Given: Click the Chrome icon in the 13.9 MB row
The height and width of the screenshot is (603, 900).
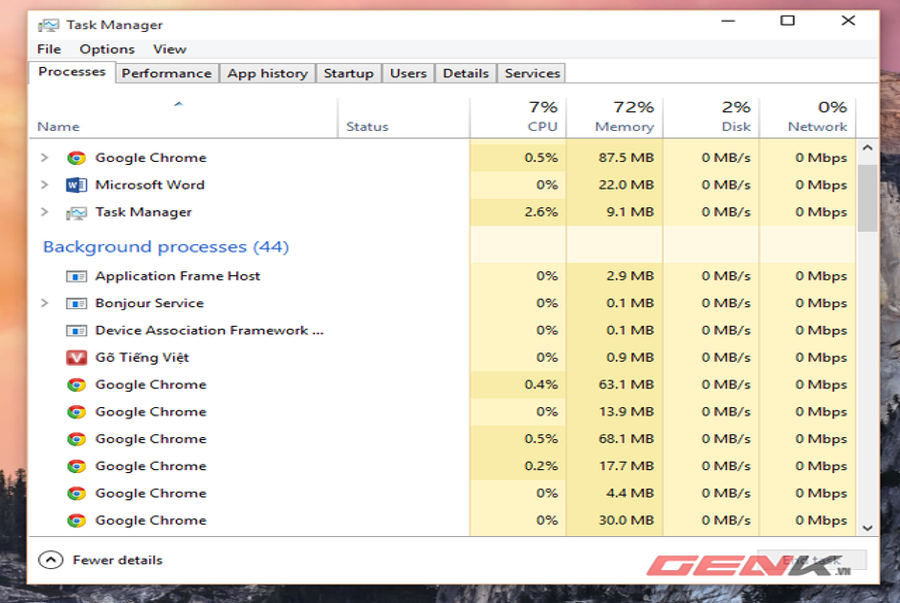Looking at the screenshot, I should (76, 412).
